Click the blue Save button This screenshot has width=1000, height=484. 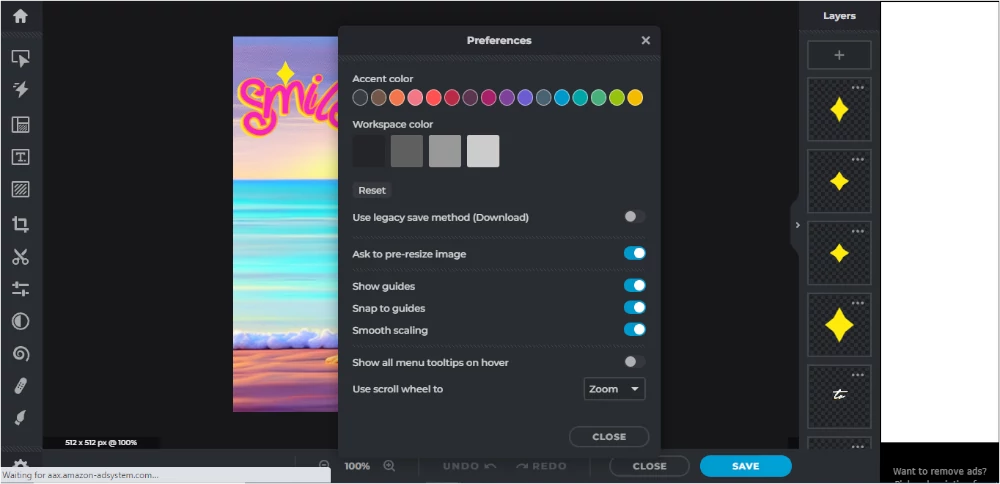click(x=745, y=466)
